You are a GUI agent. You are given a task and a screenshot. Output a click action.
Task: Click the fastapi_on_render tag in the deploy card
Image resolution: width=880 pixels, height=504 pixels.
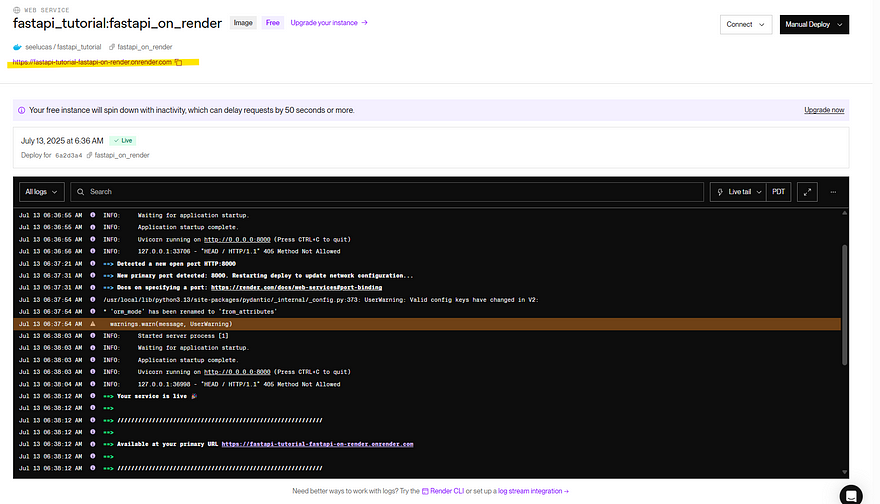point(122,155)
